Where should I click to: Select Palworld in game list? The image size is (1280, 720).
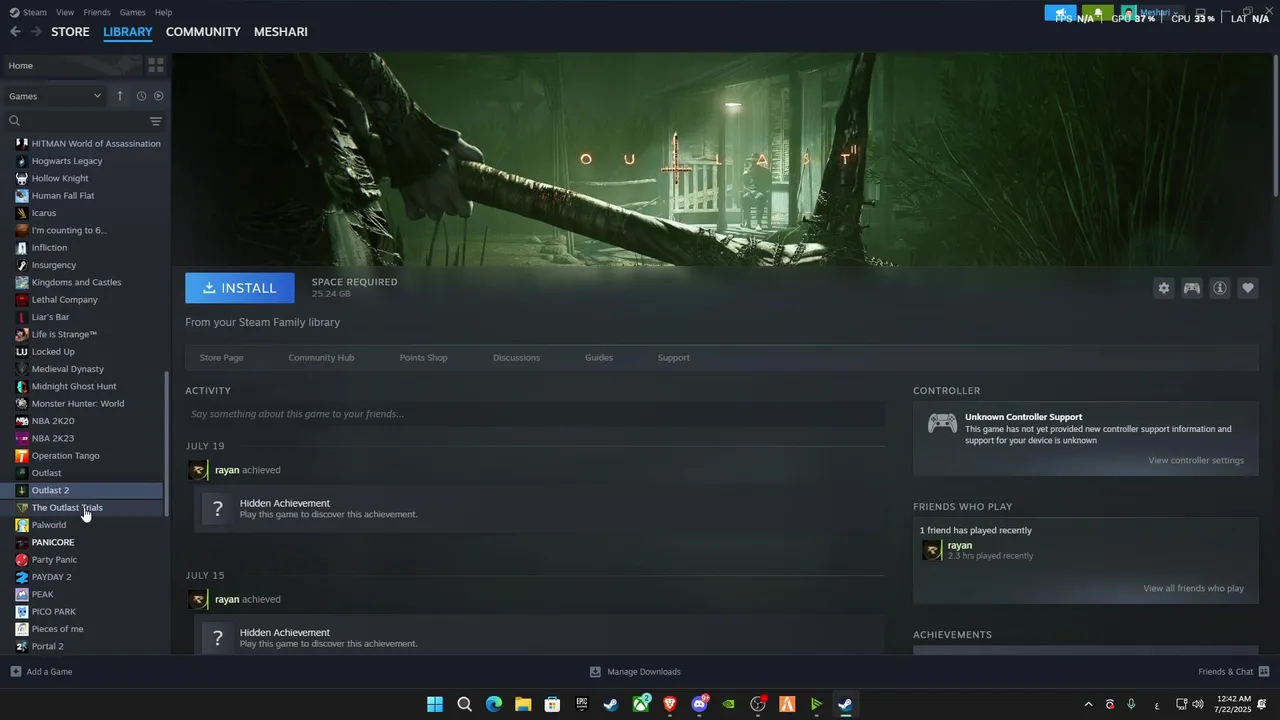[49, 525]
